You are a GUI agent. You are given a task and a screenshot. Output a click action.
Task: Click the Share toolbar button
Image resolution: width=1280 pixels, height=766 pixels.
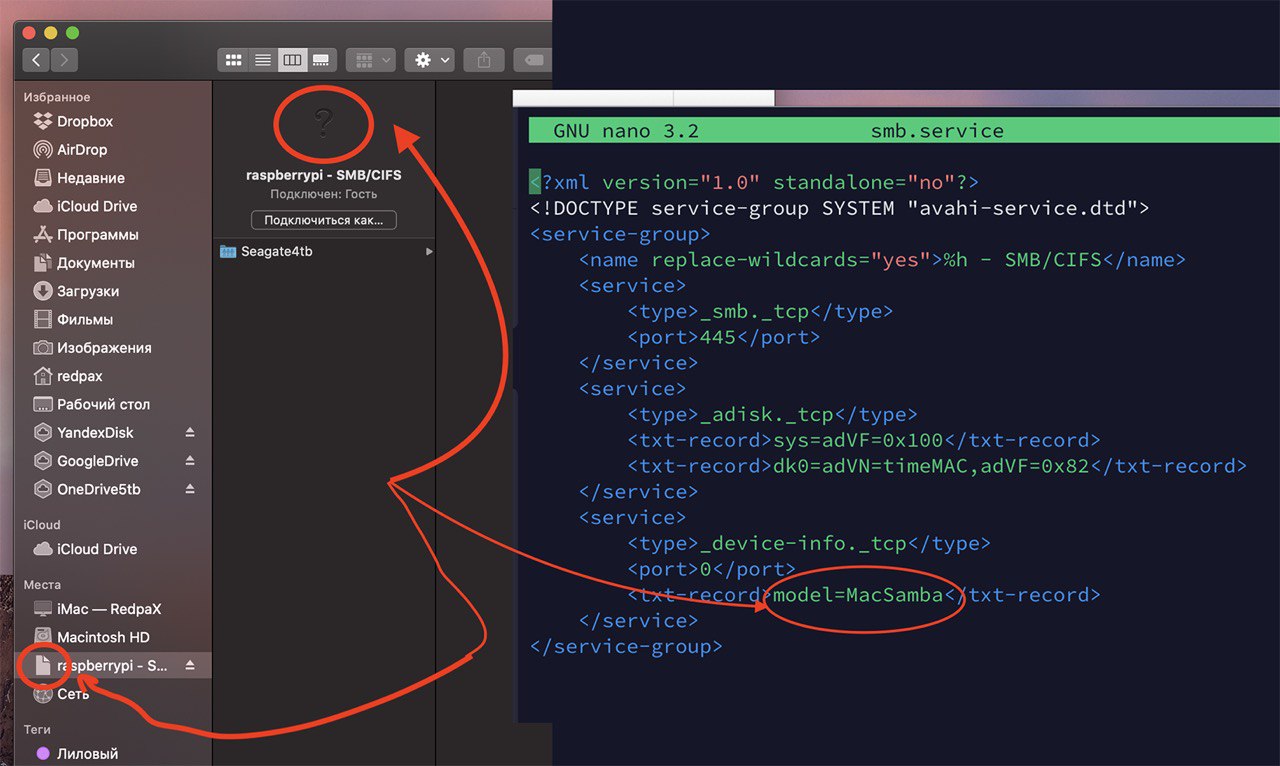[484, 60]
